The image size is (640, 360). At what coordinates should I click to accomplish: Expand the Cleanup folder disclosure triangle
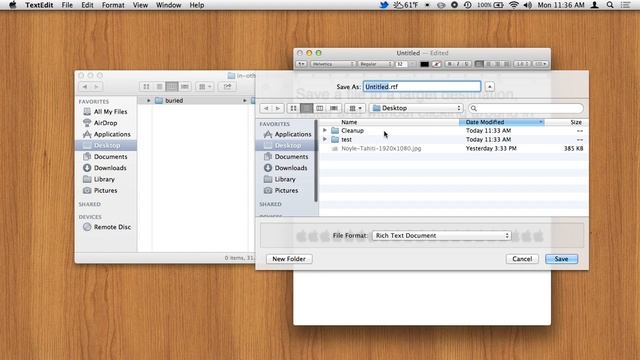click(325, 130)
